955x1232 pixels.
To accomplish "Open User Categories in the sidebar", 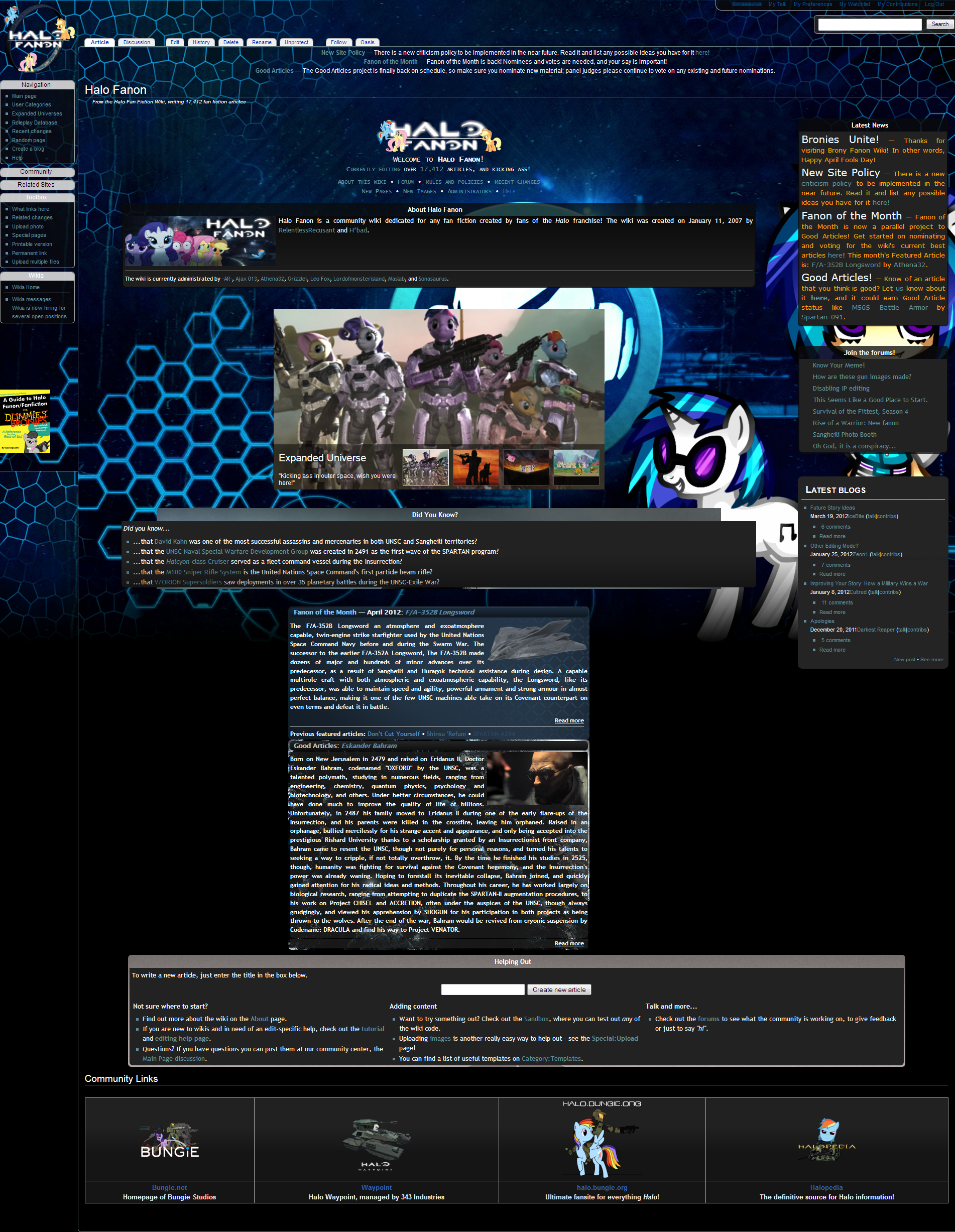I will pyautogui.click(x=32, y=105).
